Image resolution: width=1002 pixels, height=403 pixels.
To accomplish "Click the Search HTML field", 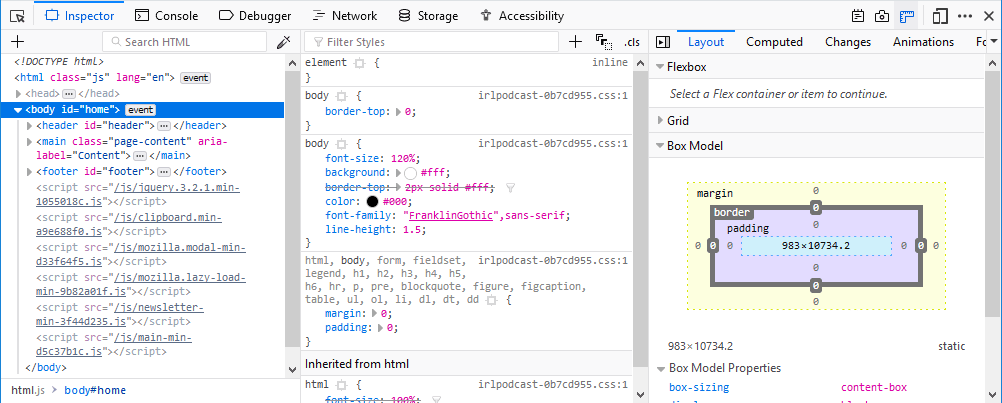I will point(185,42).
